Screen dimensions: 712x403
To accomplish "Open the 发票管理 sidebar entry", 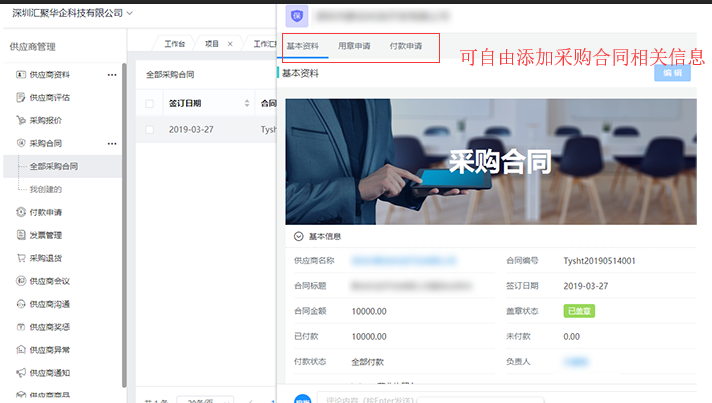I will [45, 235].
